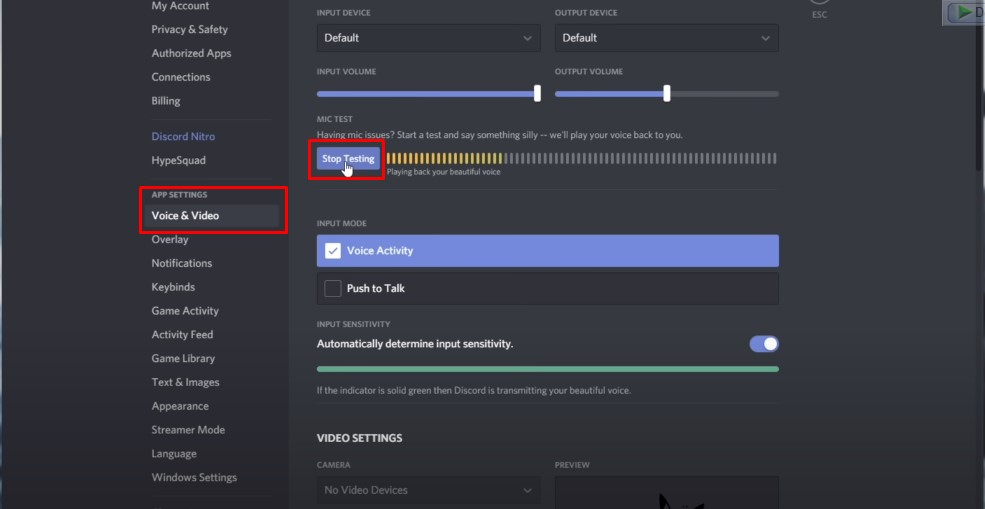Click the Input Volume slider handle
This screenshot has width=985, height=509.
[537, 93]
